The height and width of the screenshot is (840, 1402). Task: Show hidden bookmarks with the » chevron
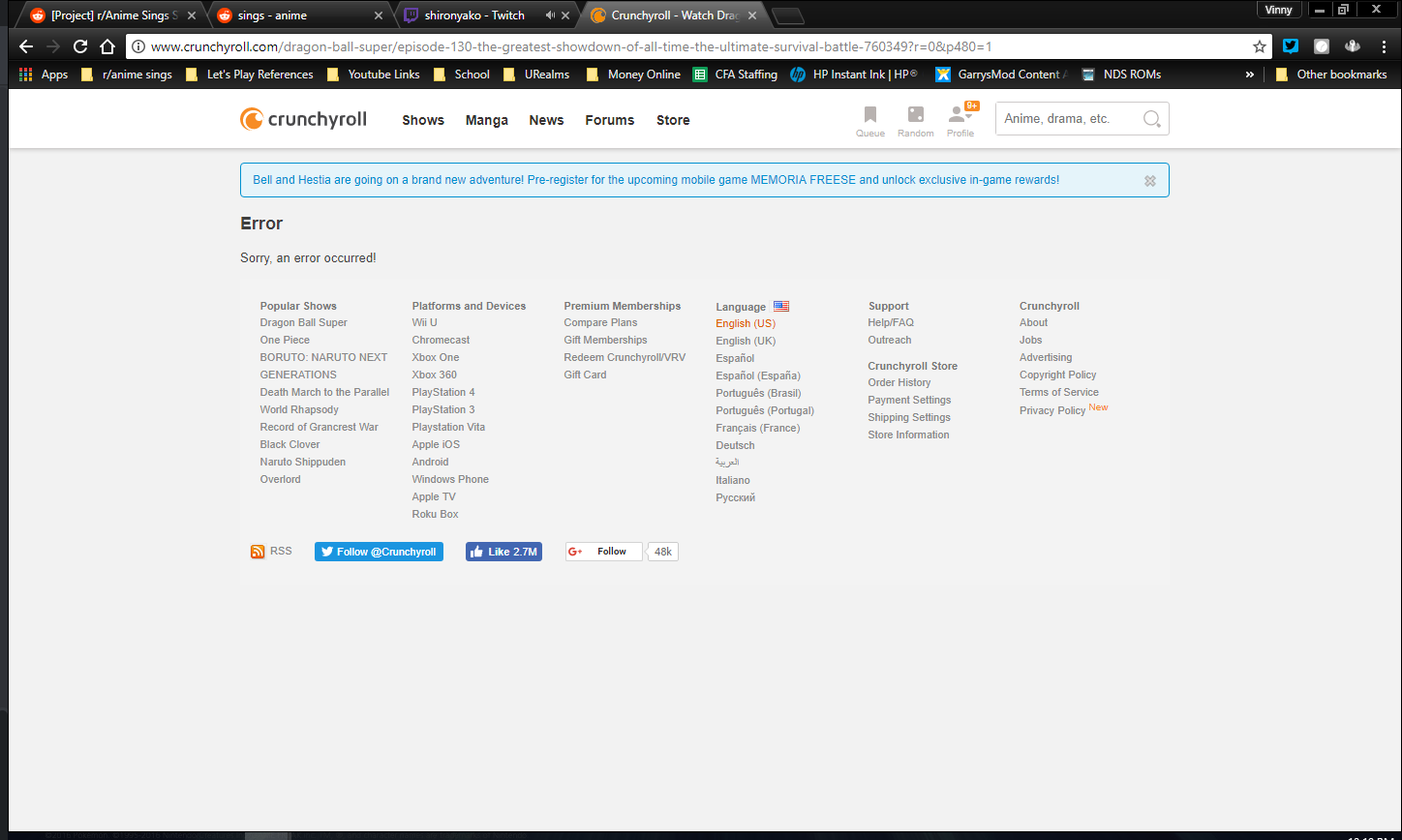click(1250, 75)
